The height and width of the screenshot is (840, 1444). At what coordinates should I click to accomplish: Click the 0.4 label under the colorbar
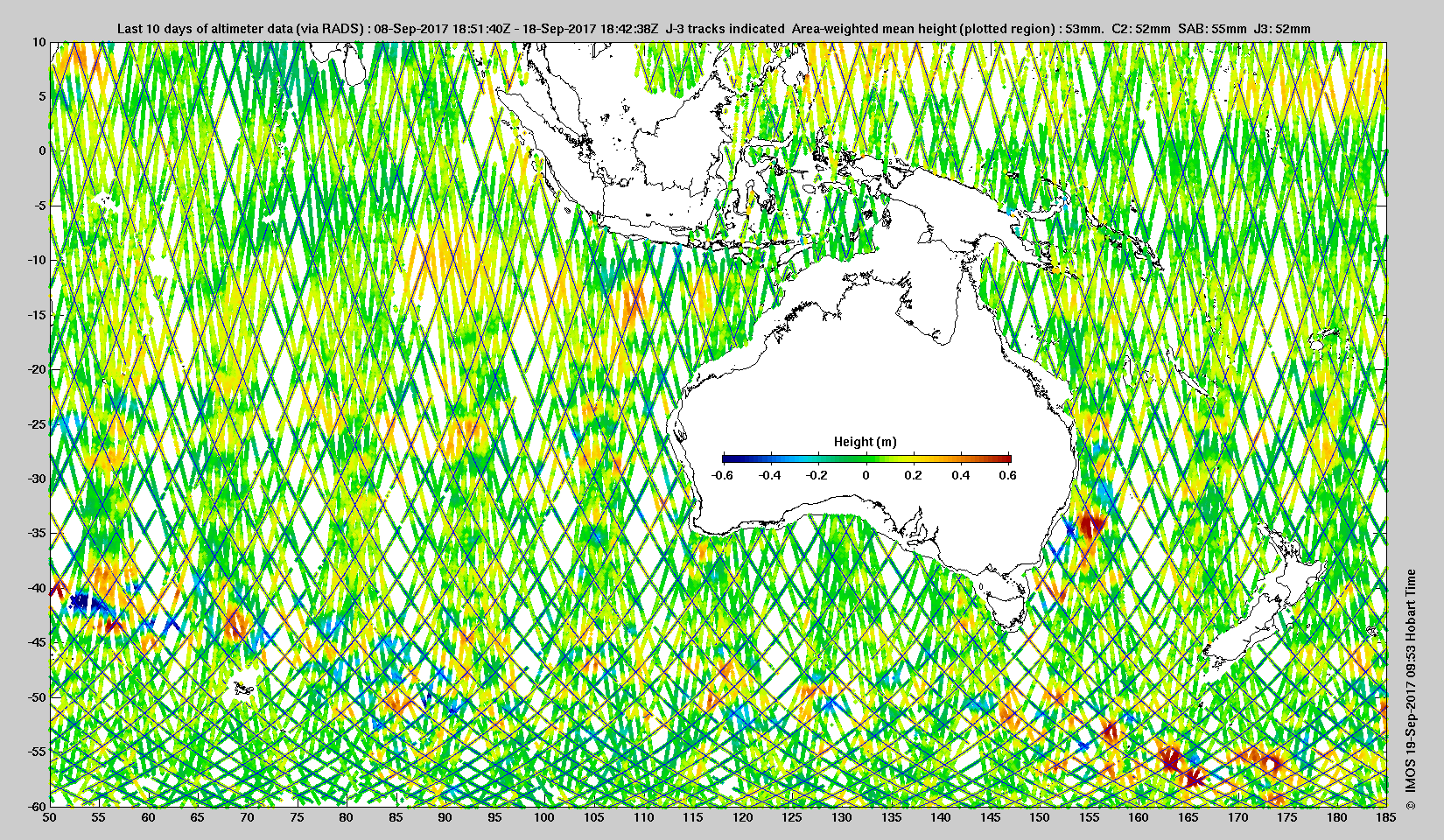pyautogui.click(x=960, y=475)
